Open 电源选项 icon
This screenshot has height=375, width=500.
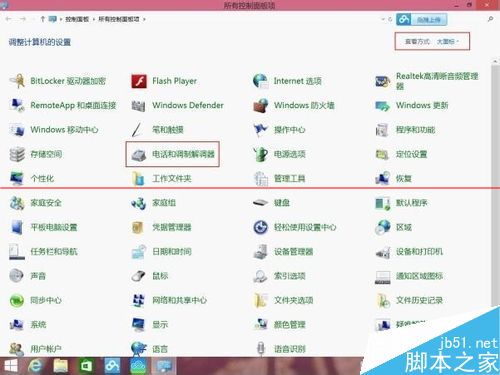click(260, 154)
